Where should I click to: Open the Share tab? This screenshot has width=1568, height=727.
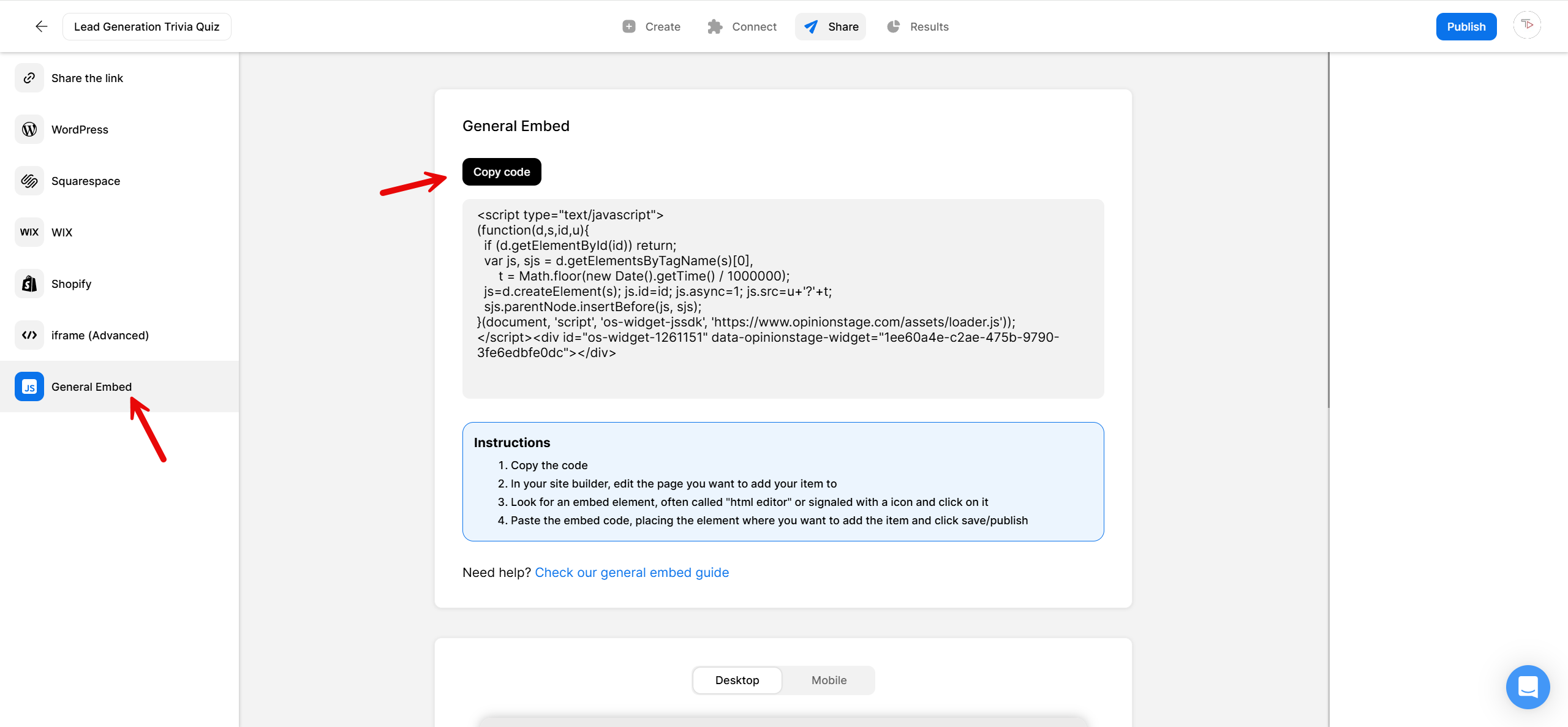[831, 26]
